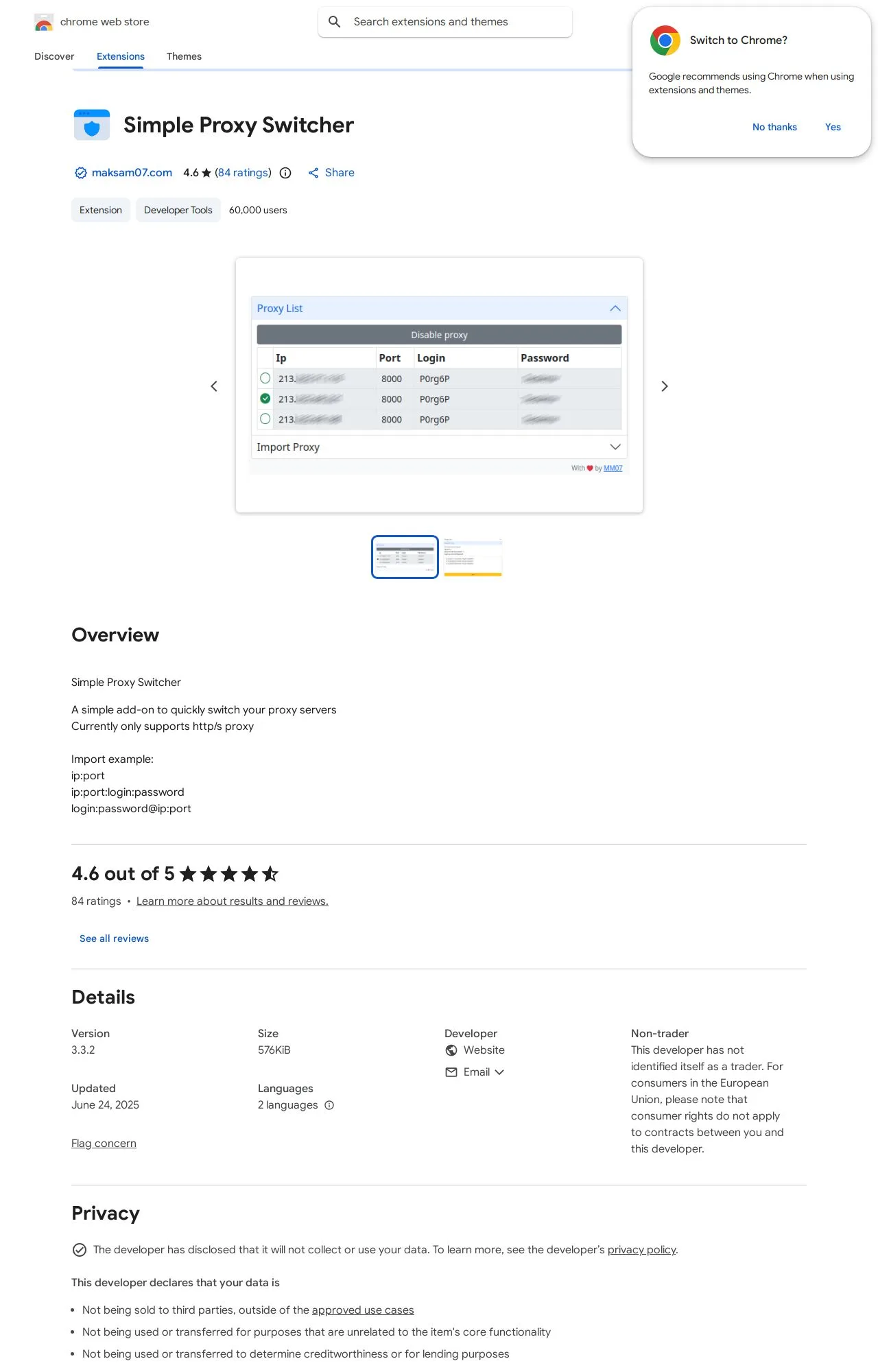Switch to the Themes tab

[184, 56]
